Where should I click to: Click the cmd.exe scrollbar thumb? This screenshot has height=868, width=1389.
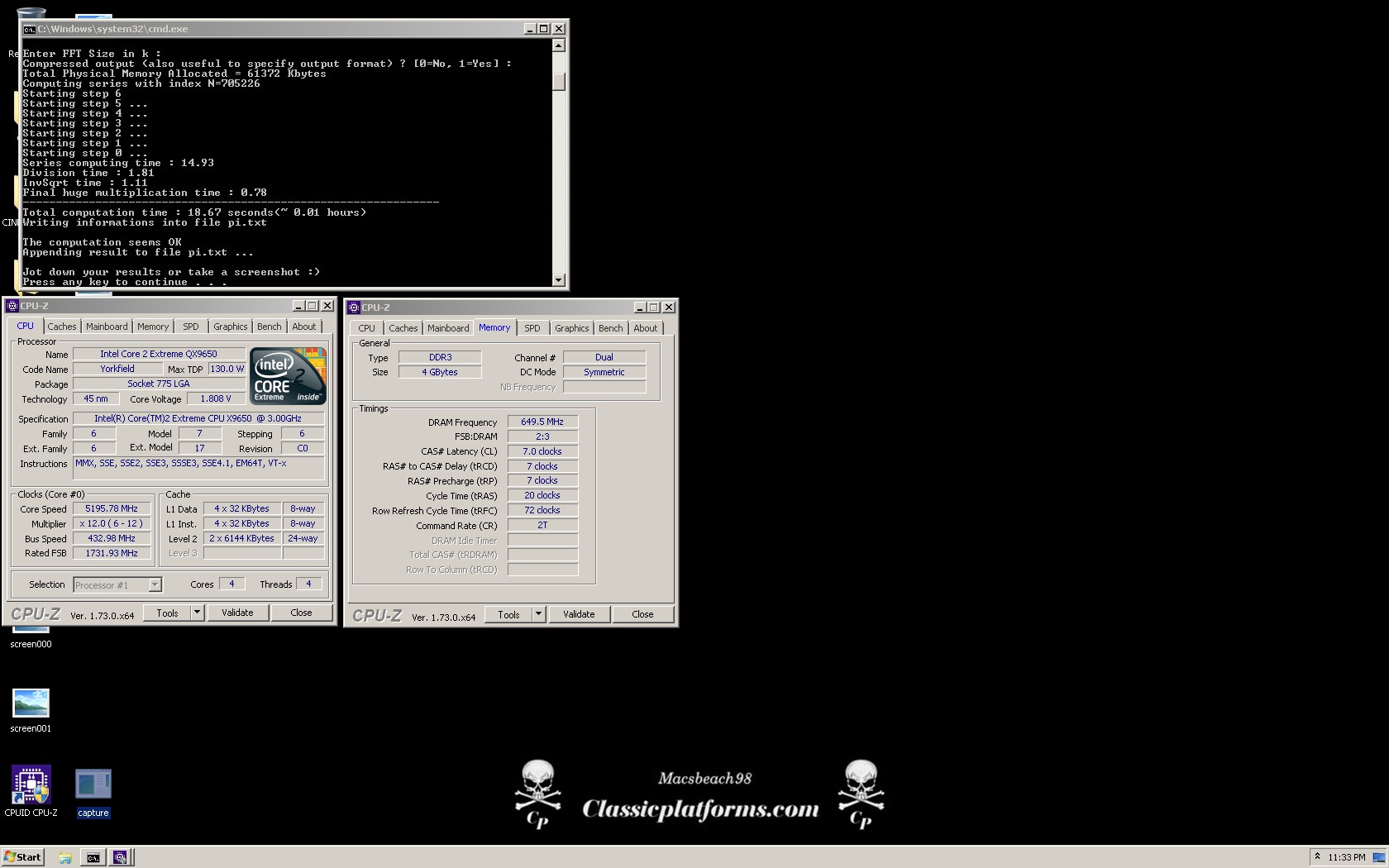coord(559,82)
